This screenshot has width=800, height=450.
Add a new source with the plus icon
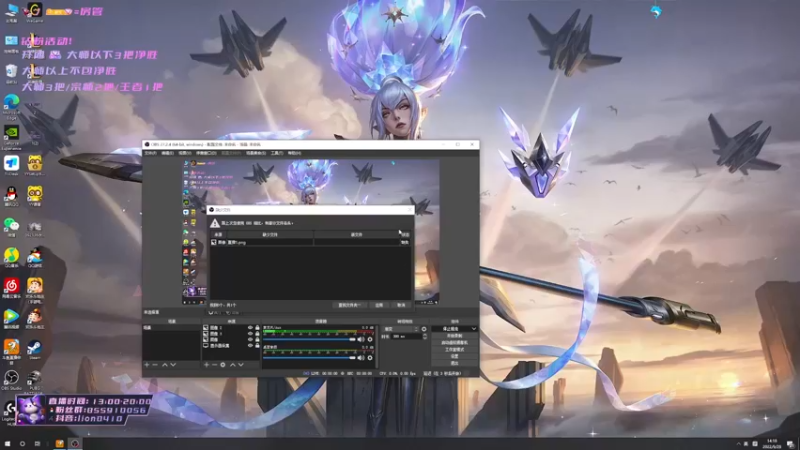(x=207, y=365)
